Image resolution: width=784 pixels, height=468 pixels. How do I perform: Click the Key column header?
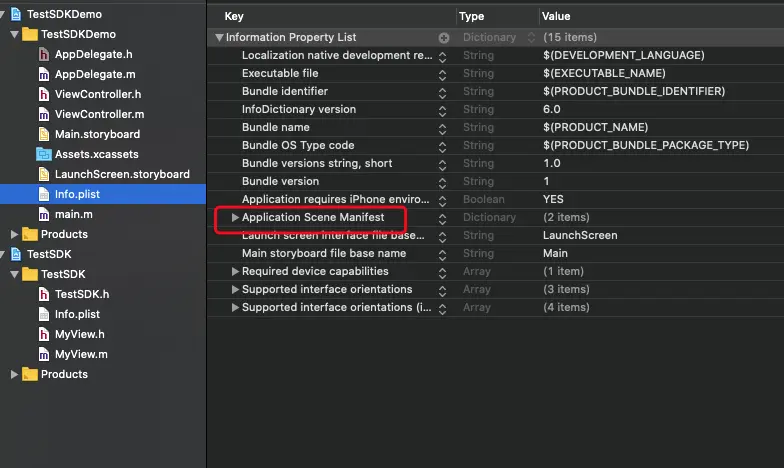[x=234, y=17]
